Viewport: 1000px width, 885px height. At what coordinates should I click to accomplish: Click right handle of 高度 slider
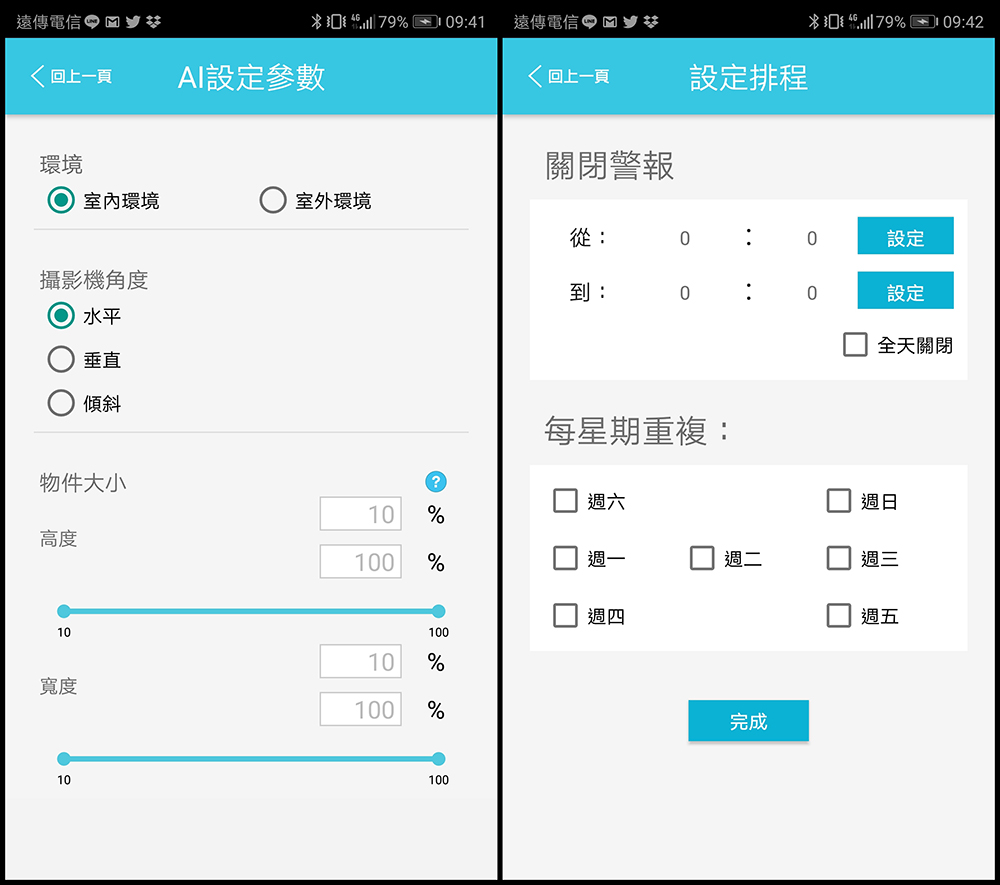[x=438, y=611]
